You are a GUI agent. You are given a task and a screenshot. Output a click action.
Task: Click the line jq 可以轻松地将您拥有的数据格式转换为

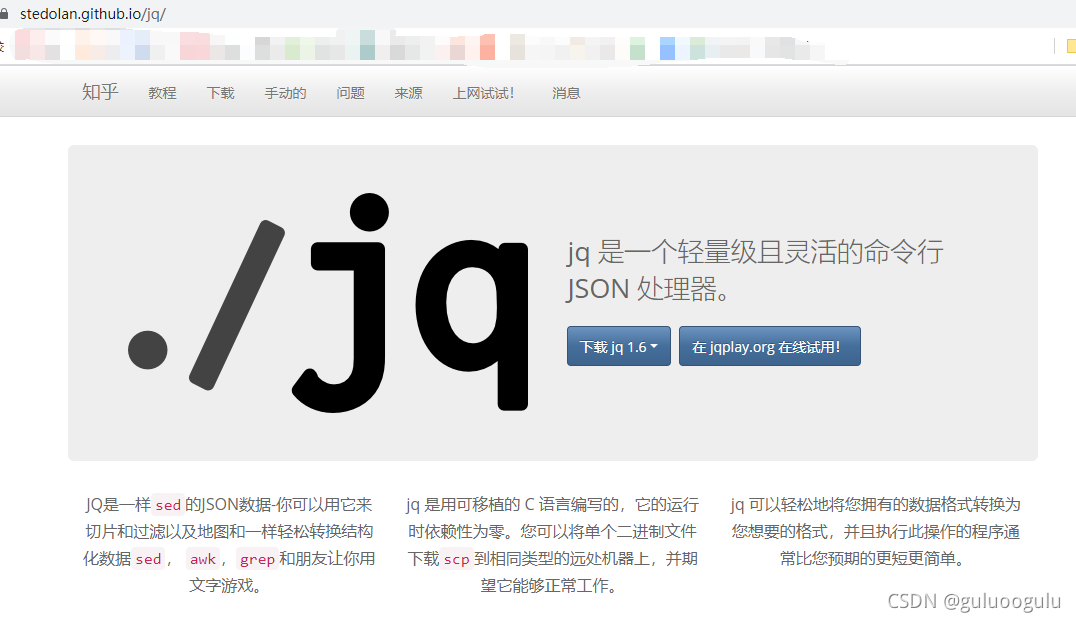pos(875,505)
